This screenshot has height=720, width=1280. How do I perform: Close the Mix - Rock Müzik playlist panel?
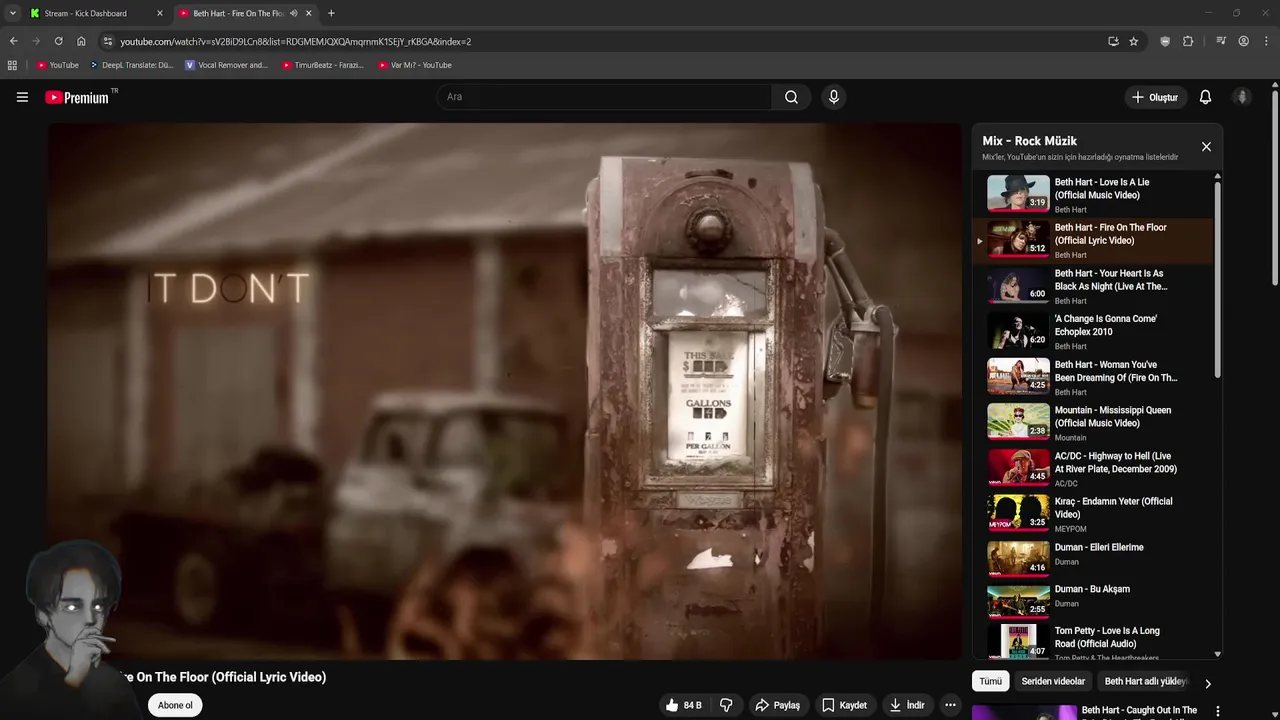click(1206, 147)
